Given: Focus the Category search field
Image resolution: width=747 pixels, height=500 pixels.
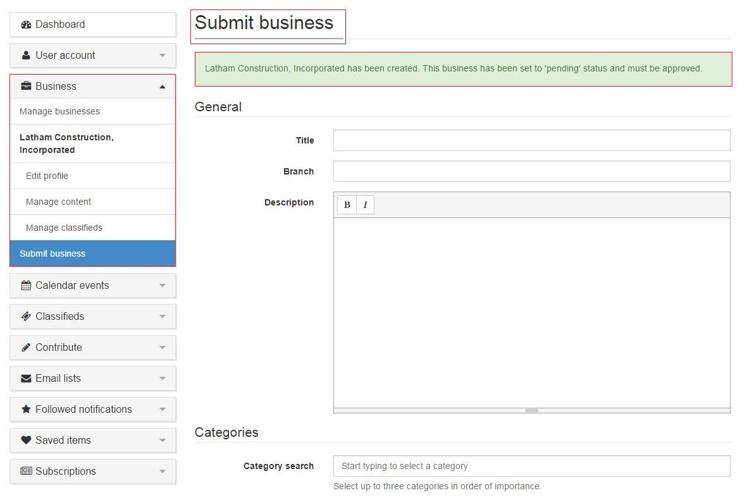Looking at the screenshot, I should point(532,466).
